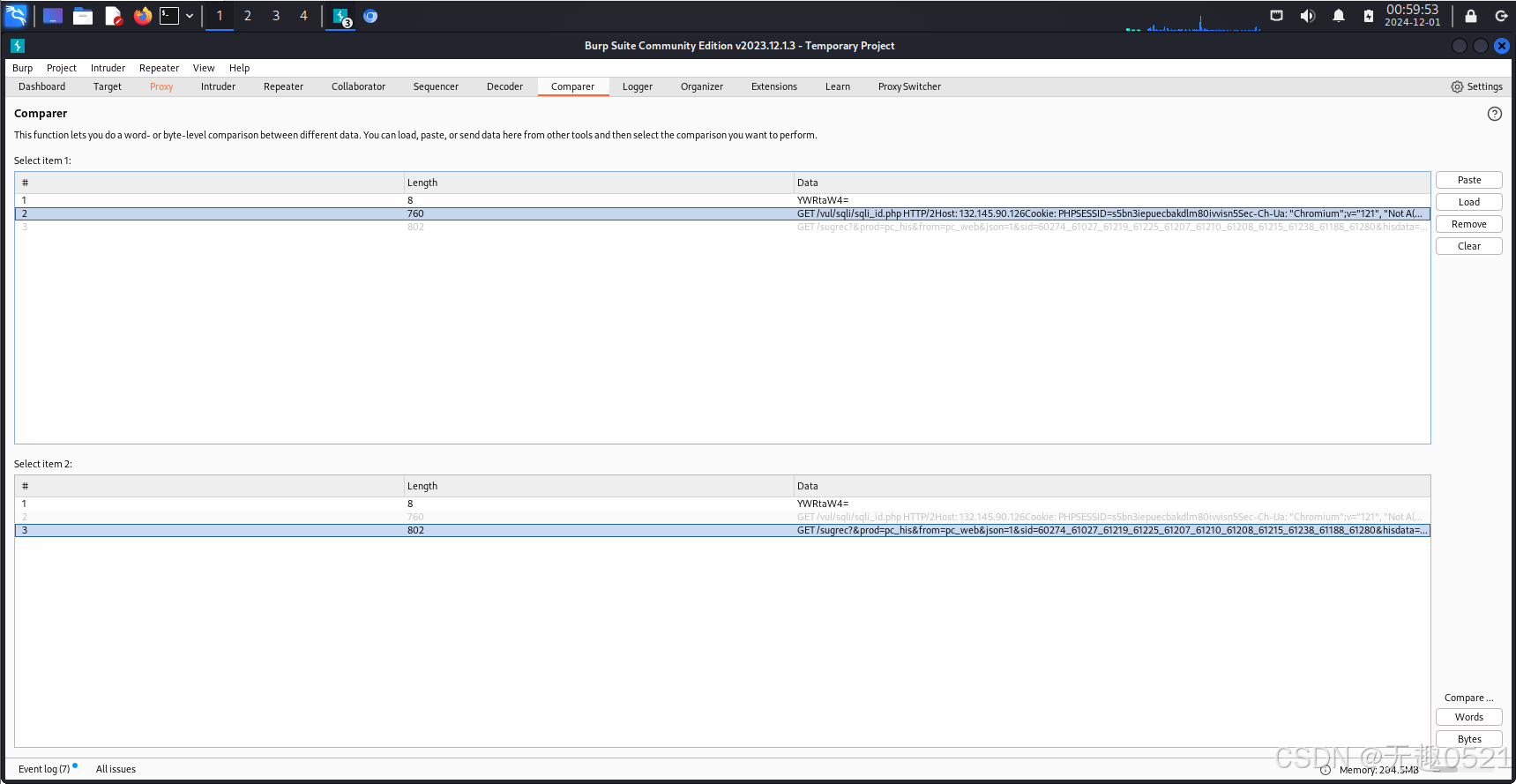The image size is (1516, 784).
Task: Switch to the Proxy tab
Action: (161, 86)
